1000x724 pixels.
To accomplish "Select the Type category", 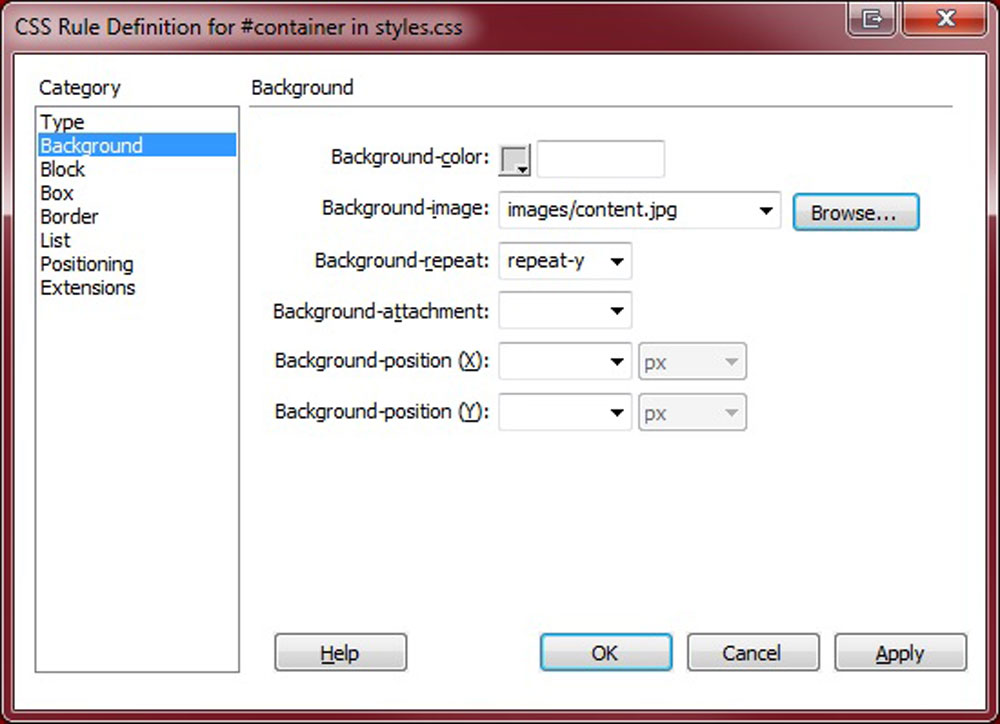I will point(62,122).
